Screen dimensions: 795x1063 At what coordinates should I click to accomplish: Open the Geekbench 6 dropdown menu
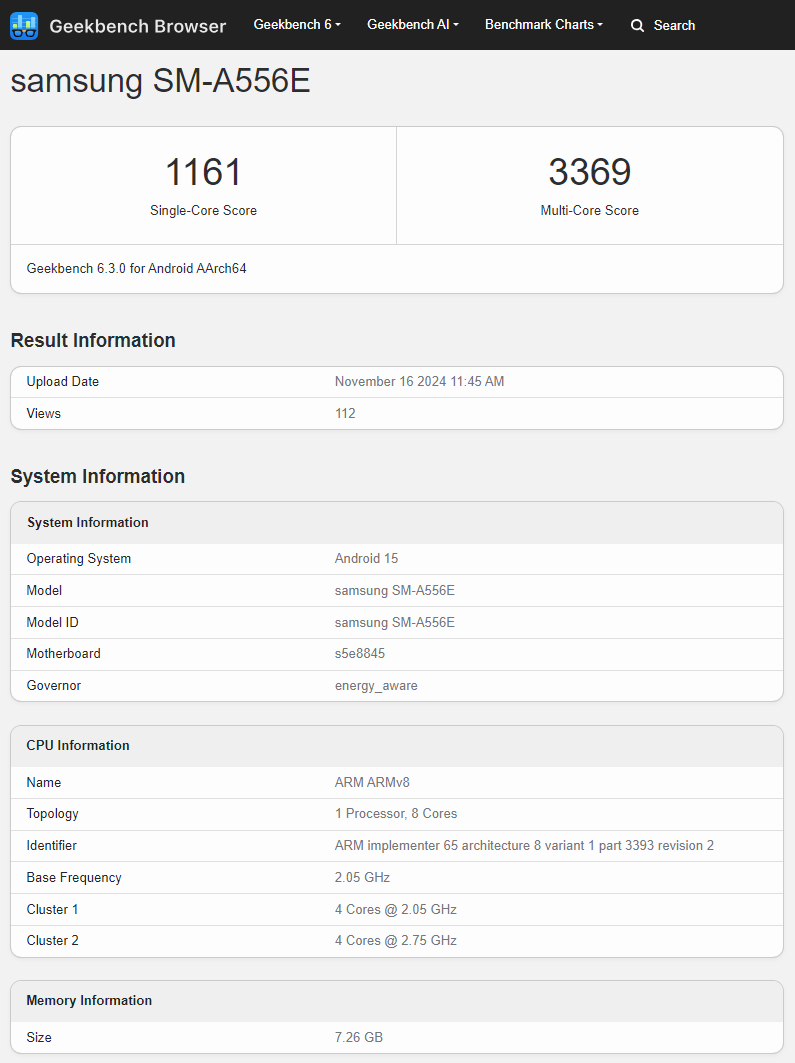coord(297,25)
